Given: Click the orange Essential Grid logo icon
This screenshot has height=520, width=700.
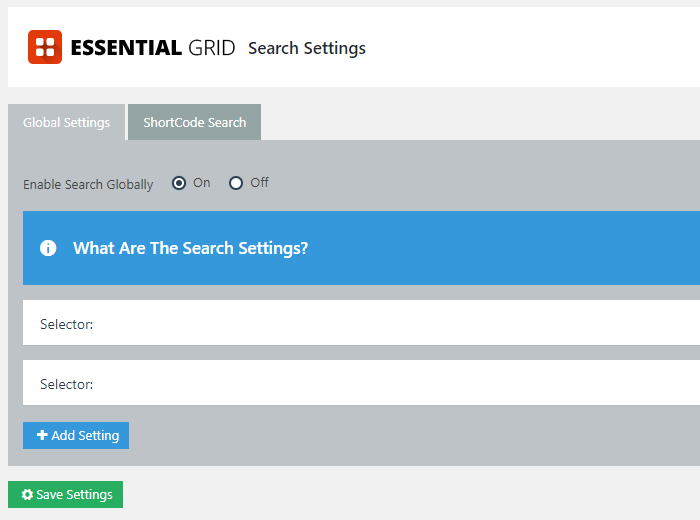Looking at the screenshot, I should pos(45,47).
